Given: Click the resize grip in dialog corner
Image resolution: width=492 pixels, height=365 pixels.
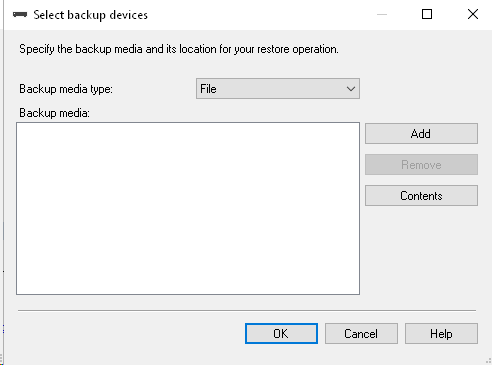Looking at the screenshot, I should 488,361.
